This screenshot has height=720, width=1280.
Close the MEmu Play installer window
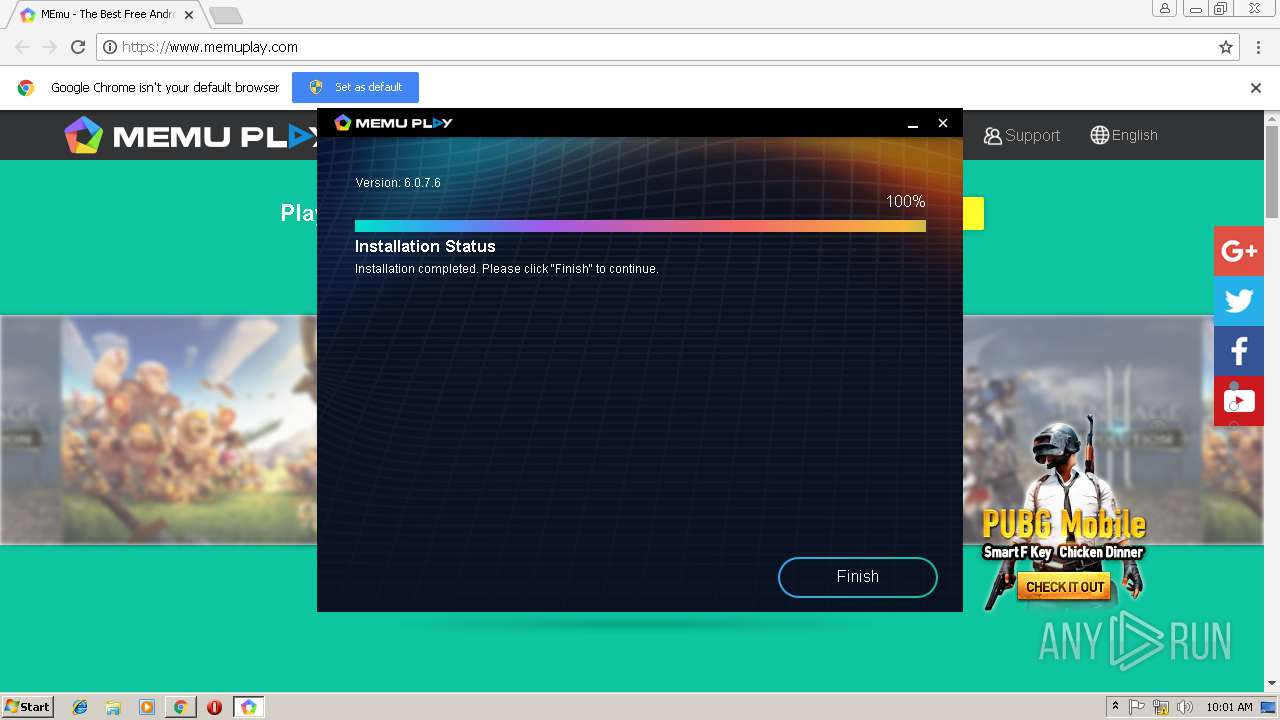click(942, 123)
